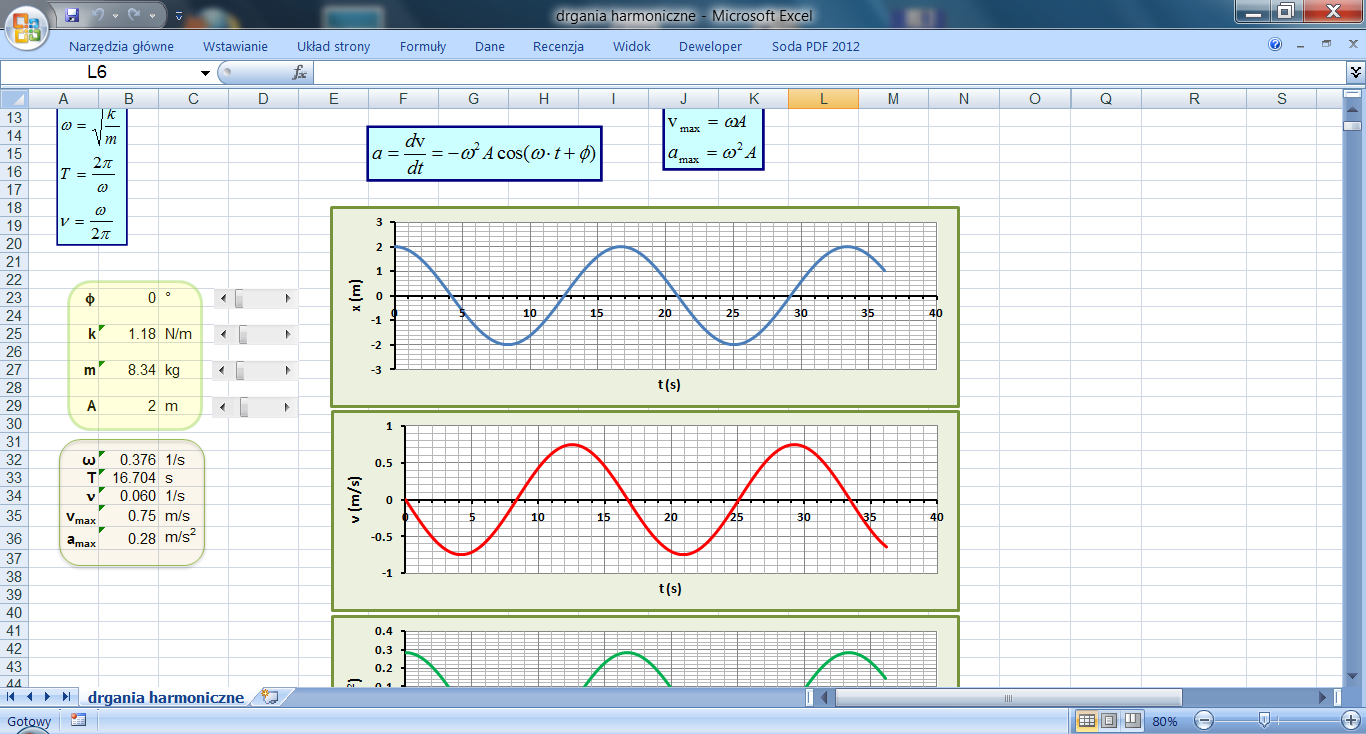Select the period cell showing 16.704

pyautogui.click(x=128, y=478)
